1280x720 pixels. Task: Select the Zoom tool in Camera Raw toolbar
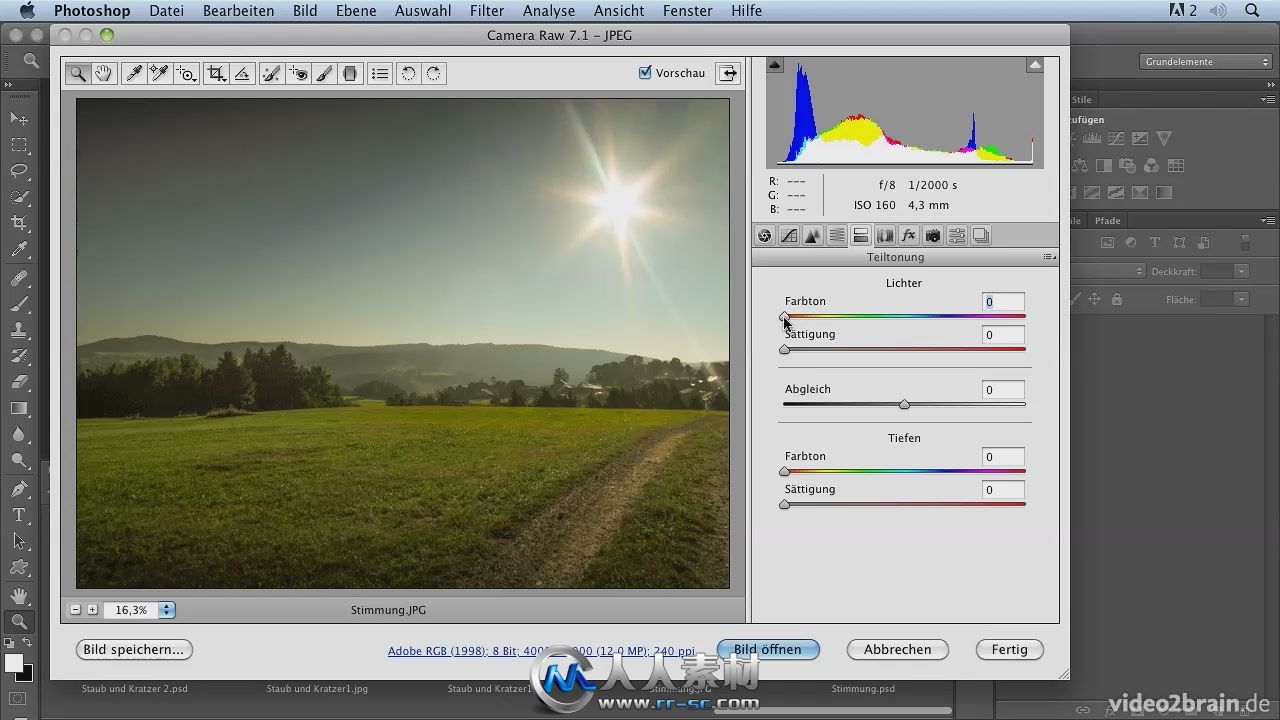pos(78,73)
